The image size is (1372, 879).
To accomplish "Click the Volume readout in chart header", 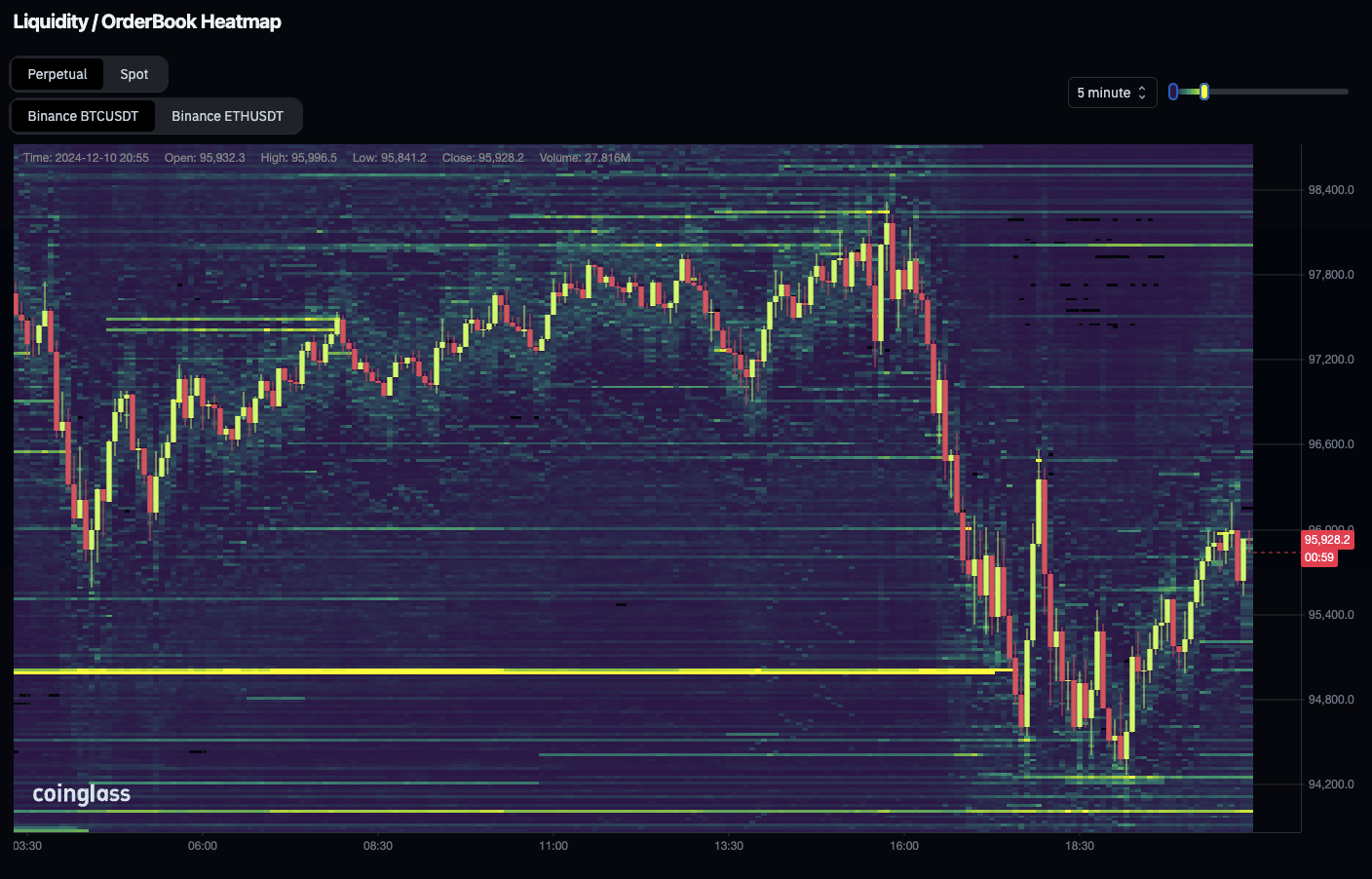I will point(585,158).
